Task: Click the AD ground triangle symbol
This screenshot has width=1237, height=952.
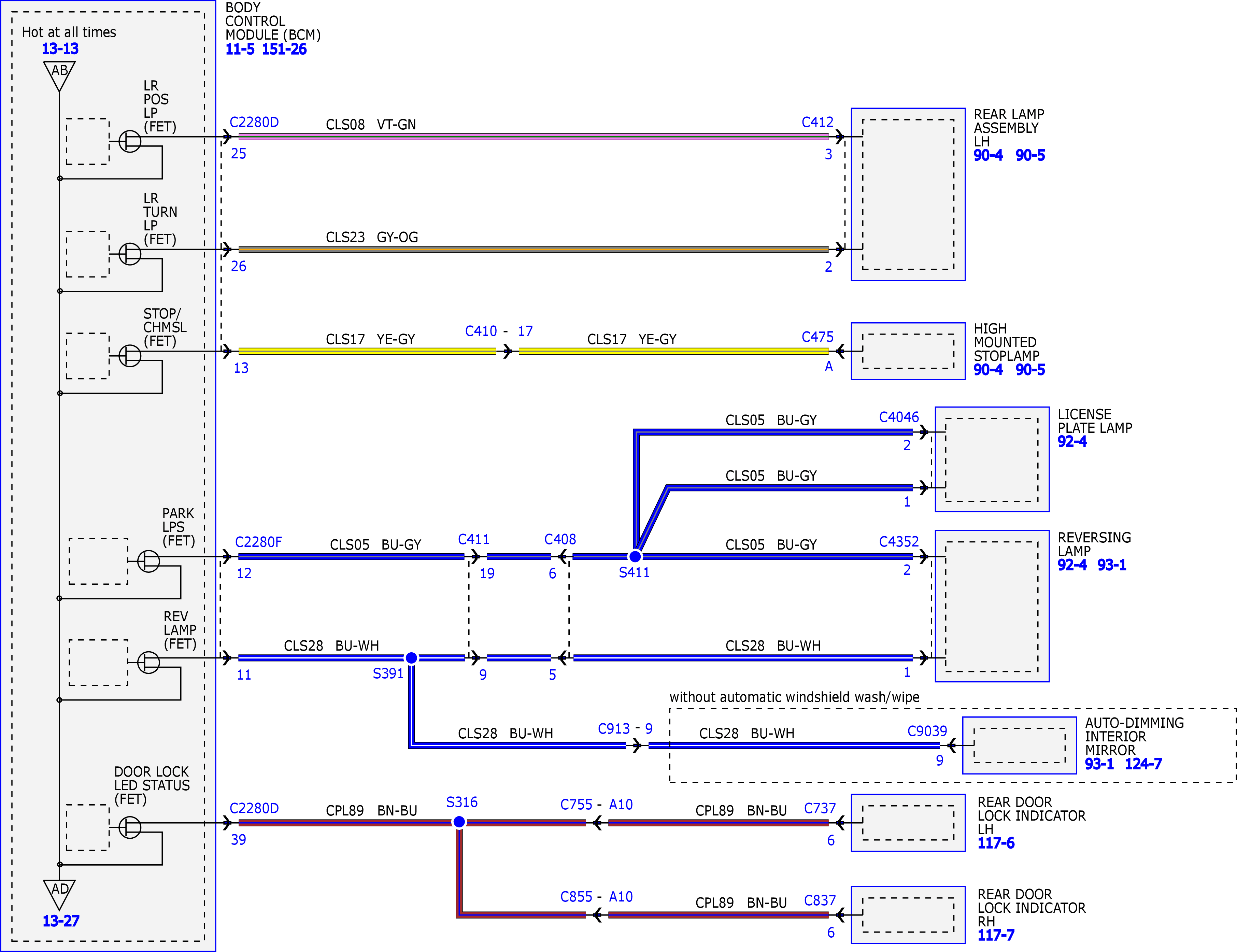Action: (x=59, y=894)
